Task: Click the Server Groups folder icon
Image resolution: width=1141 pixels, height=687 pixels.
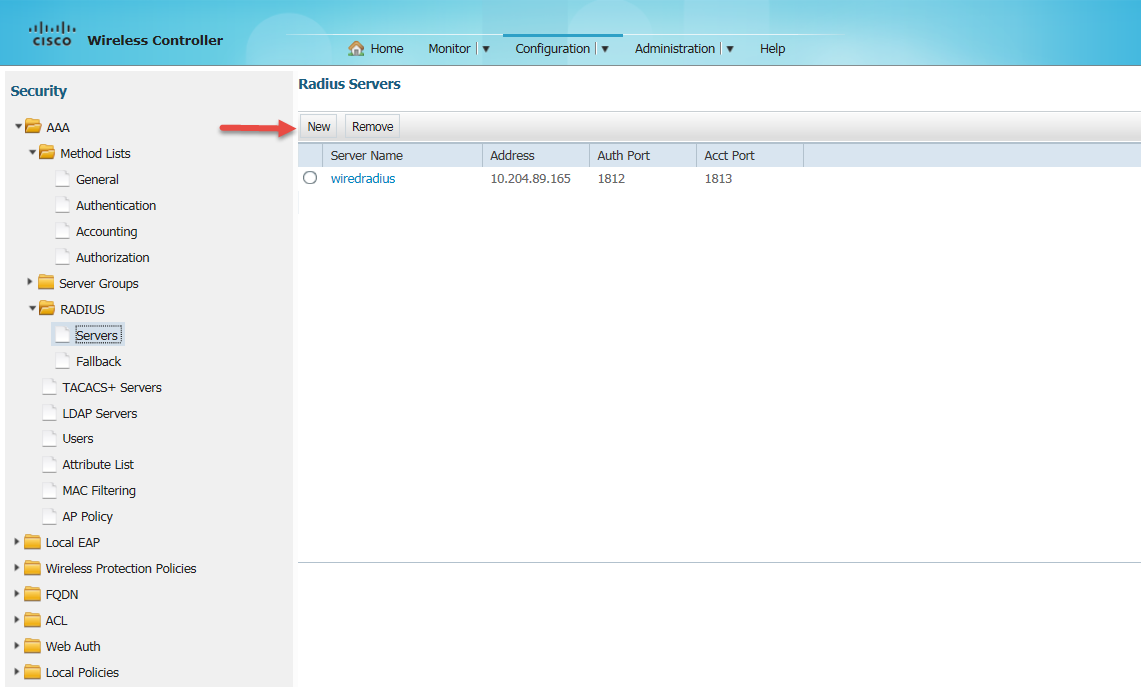Action: (x=46, y=282)
